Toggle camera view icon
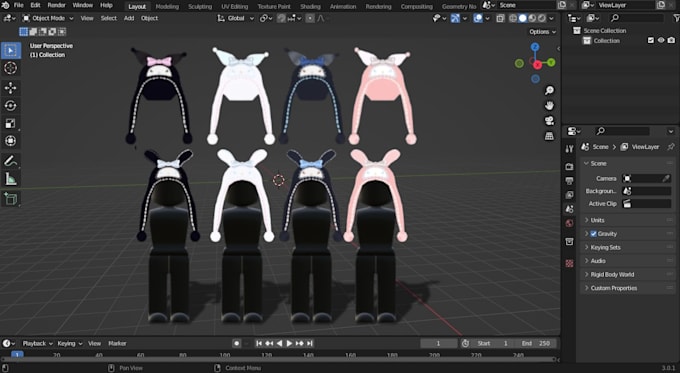 549,121
